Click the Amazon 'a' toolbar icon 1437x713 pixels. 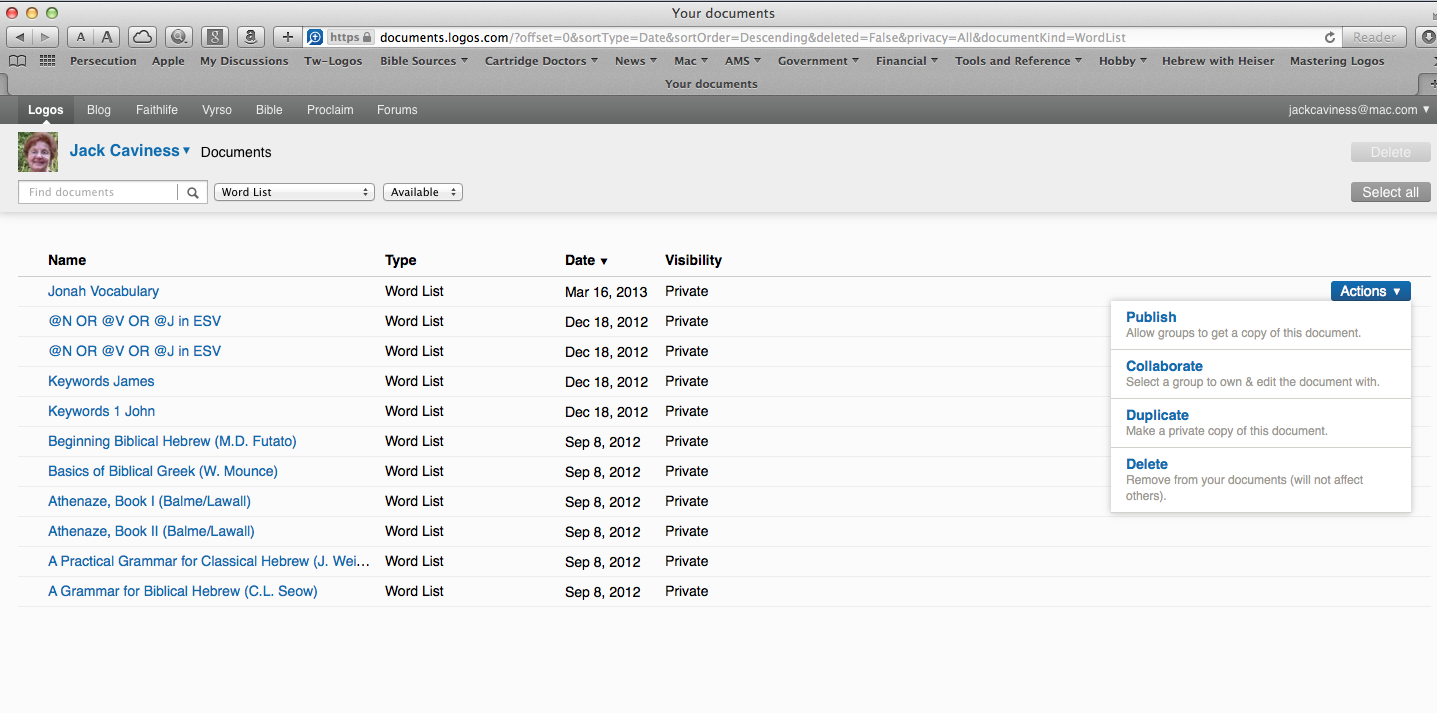[251, 37]
